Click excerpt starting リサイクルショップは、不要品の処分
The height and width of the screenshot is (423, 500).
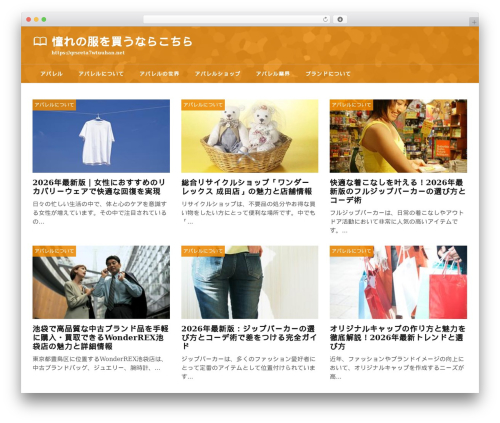coord(248,213)
